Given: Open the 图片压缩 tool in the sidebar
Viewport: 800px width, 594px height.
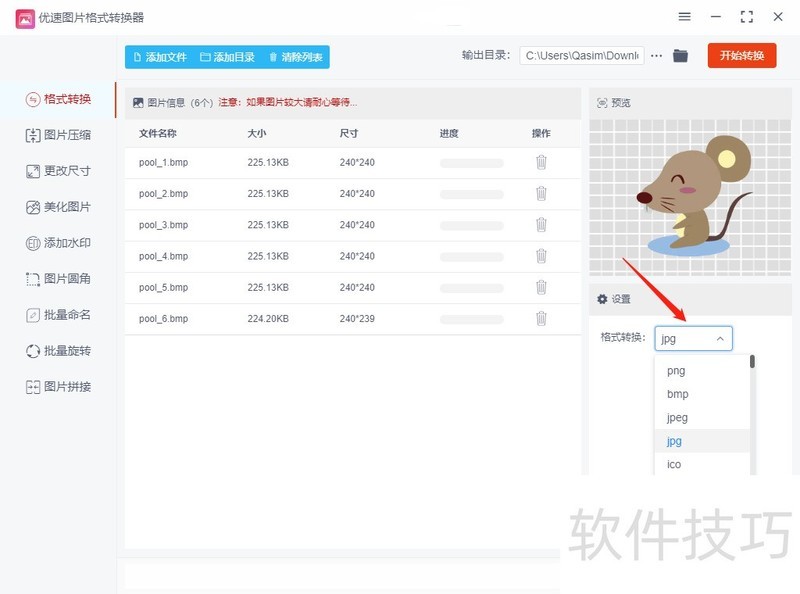Looking at the screenshot, I should 60,135.
